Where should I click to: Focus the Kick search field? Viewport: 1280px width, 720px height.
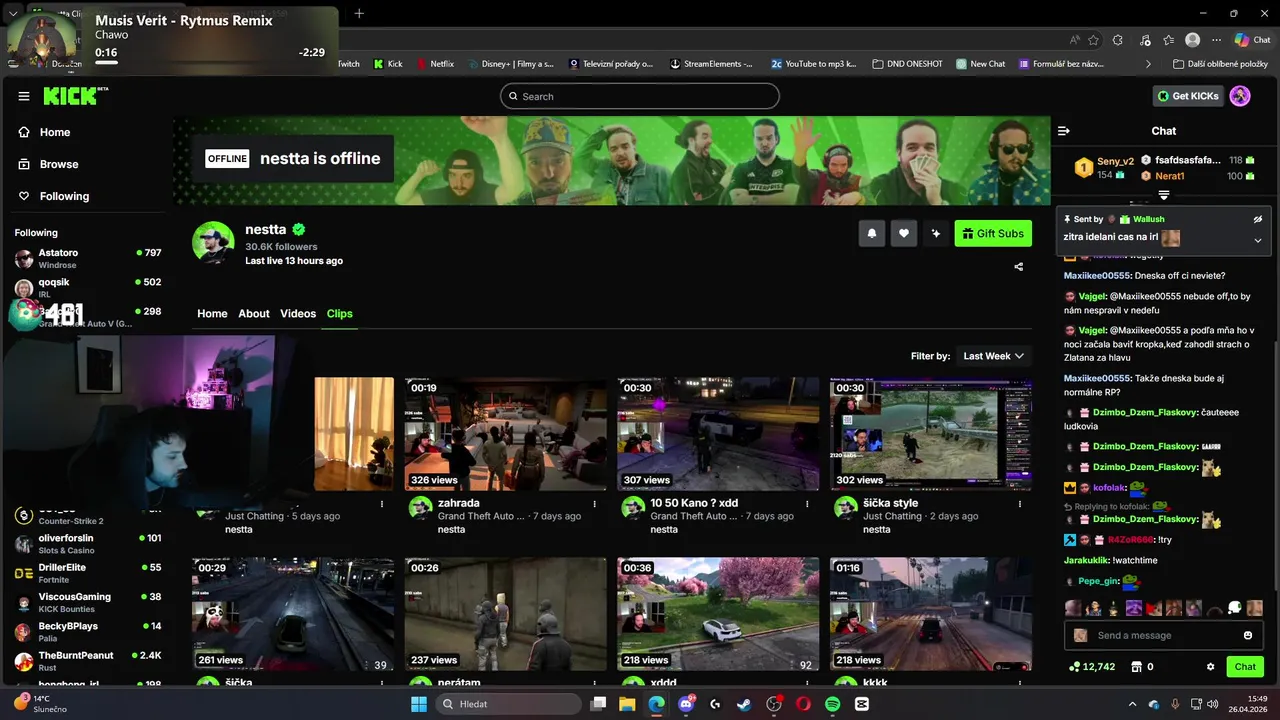click(640, 96)
